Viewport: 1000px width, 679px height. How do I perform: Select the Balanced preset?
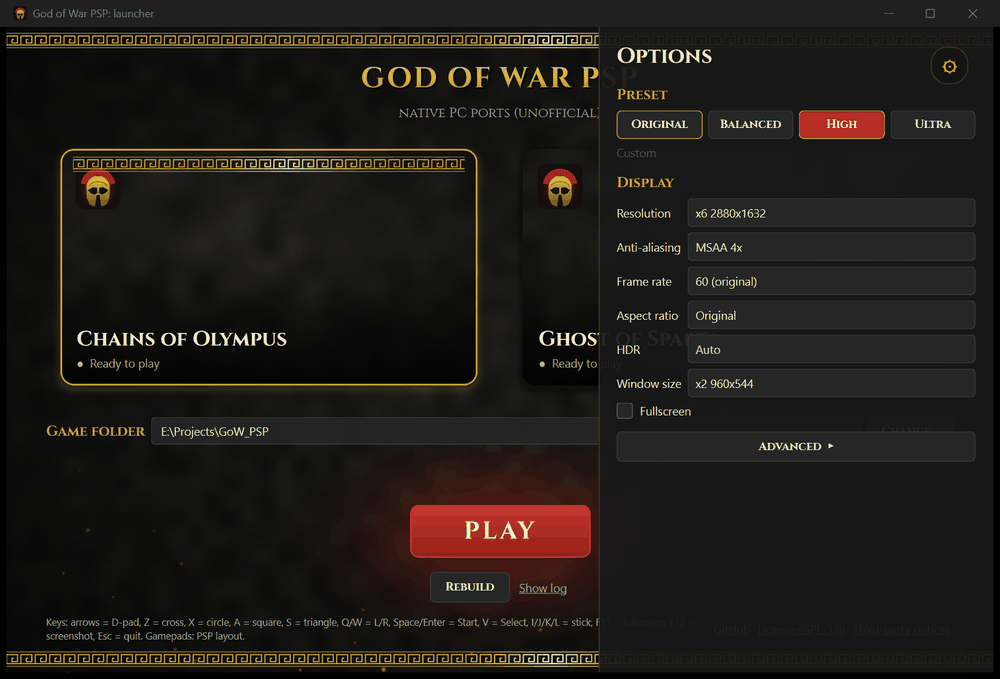click(x=751, y=124)
